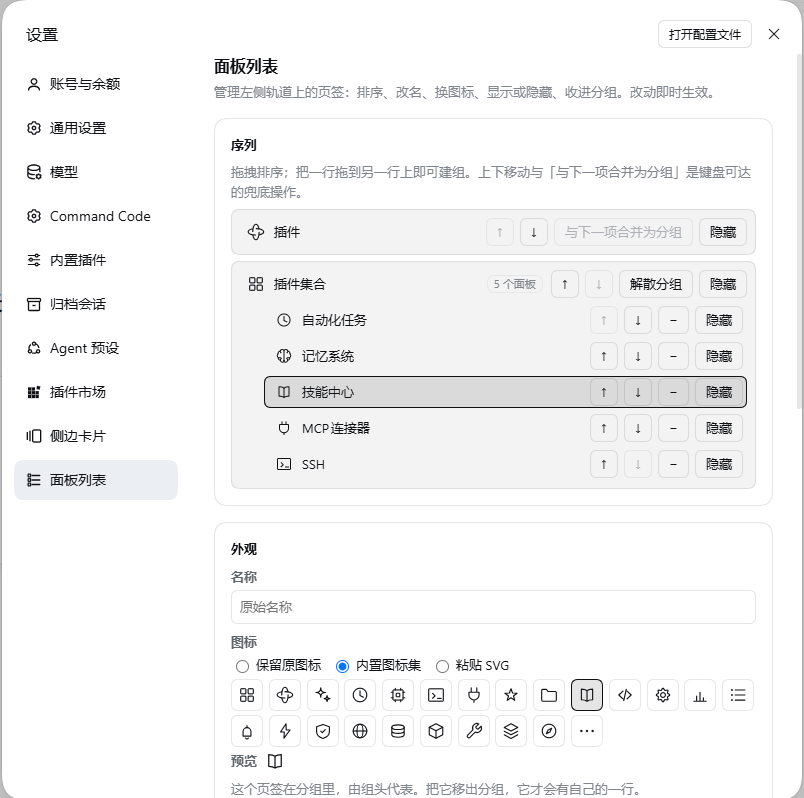This screenshot has width=804, height=798.
Task: Hide the MCP 连接器 panel
Action: click(x=718, y=428)
